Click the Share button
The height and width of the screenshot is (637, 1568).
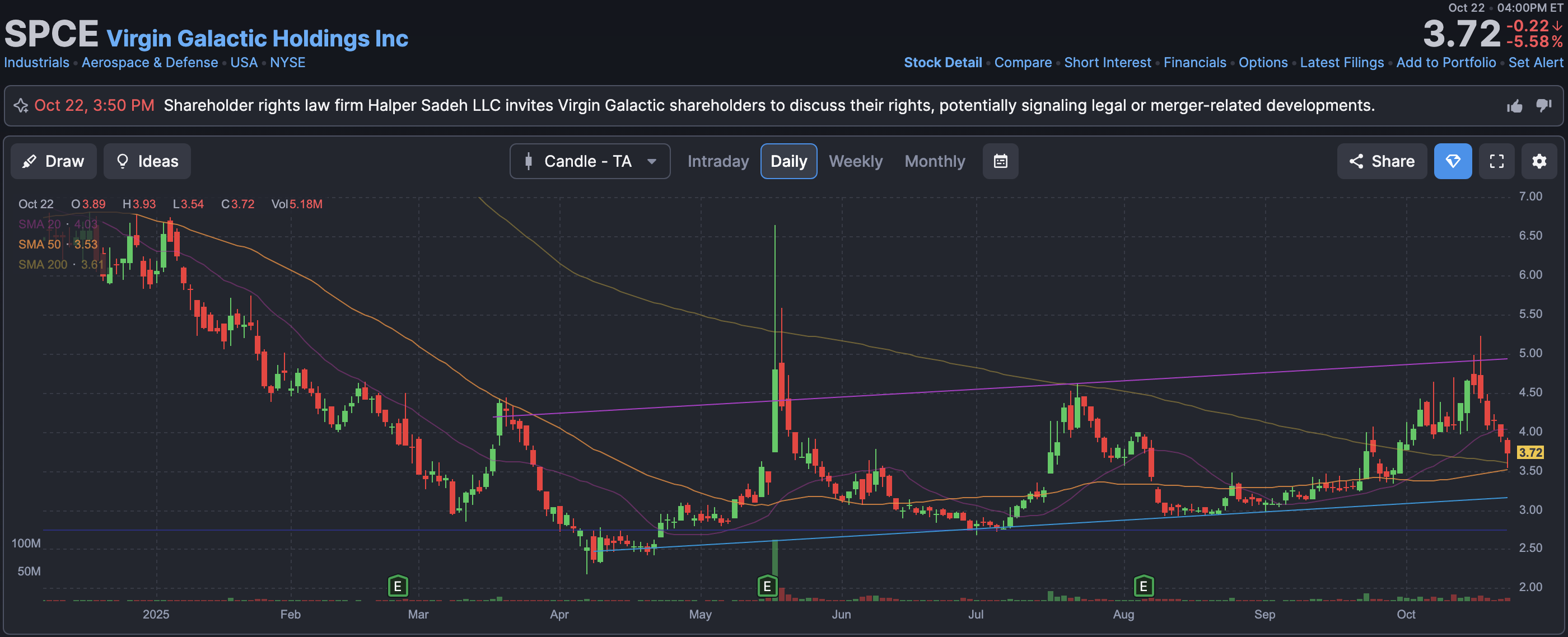pyautogui.click(x=1382, y=161)
